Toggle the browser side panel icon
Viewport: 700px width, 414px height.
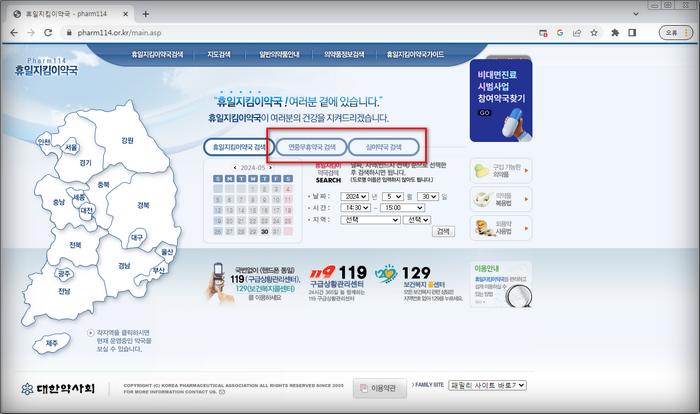pos(632,33)
